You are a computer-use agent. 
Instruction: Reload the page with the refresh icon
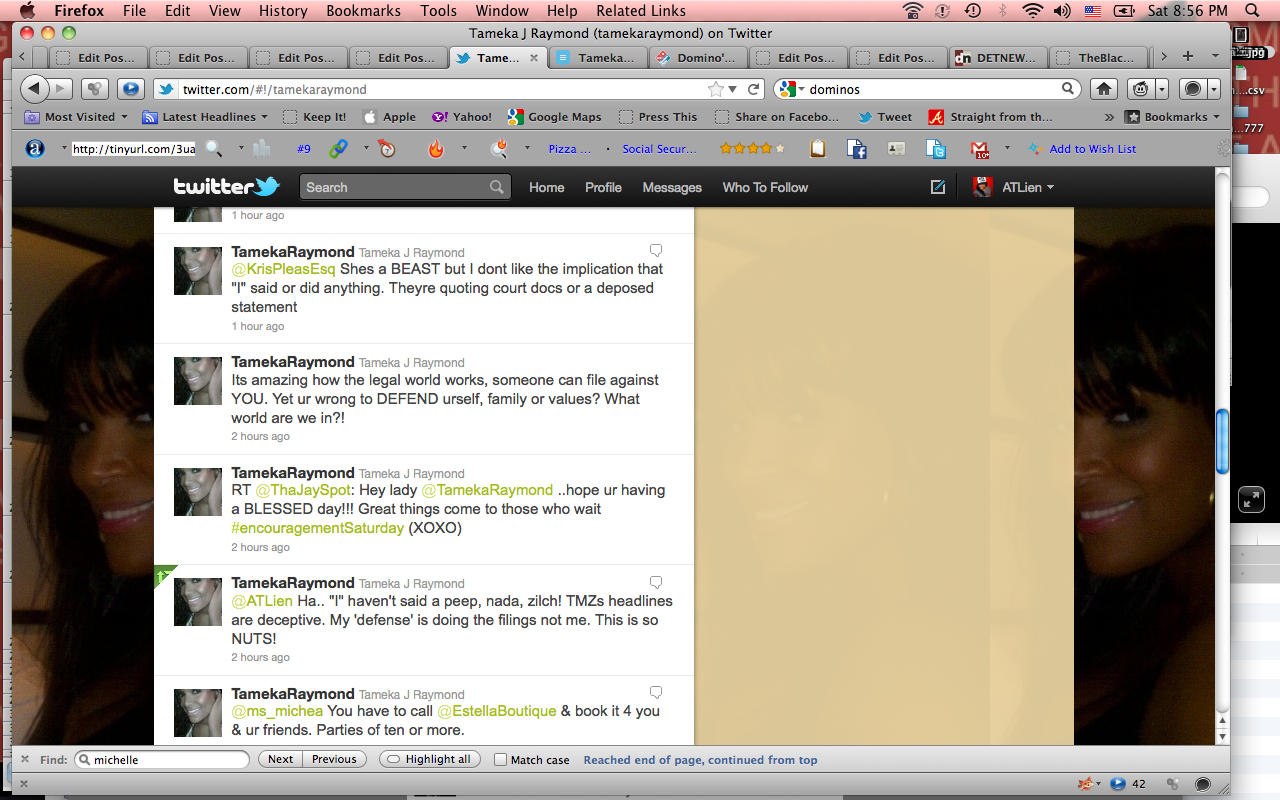pyautogui.click(x=753, y=89)
